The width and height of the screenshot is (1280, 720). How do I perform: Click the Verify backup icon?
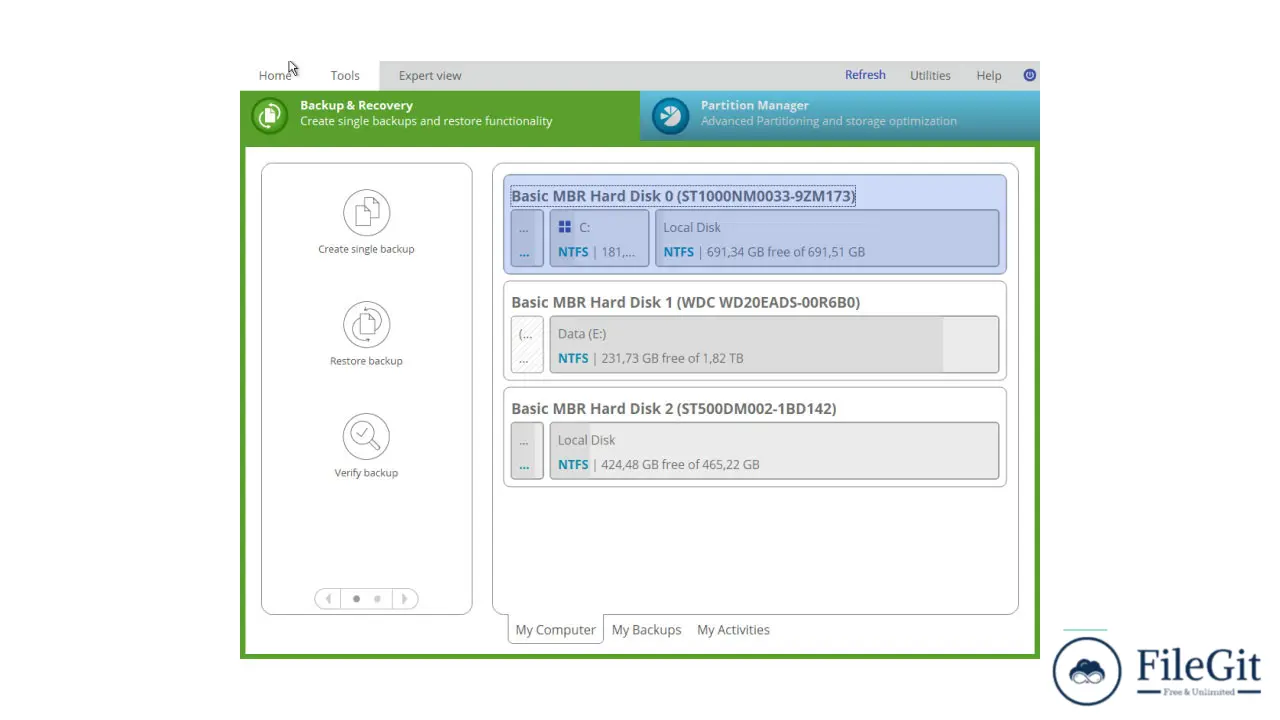(x=366, y=436)
